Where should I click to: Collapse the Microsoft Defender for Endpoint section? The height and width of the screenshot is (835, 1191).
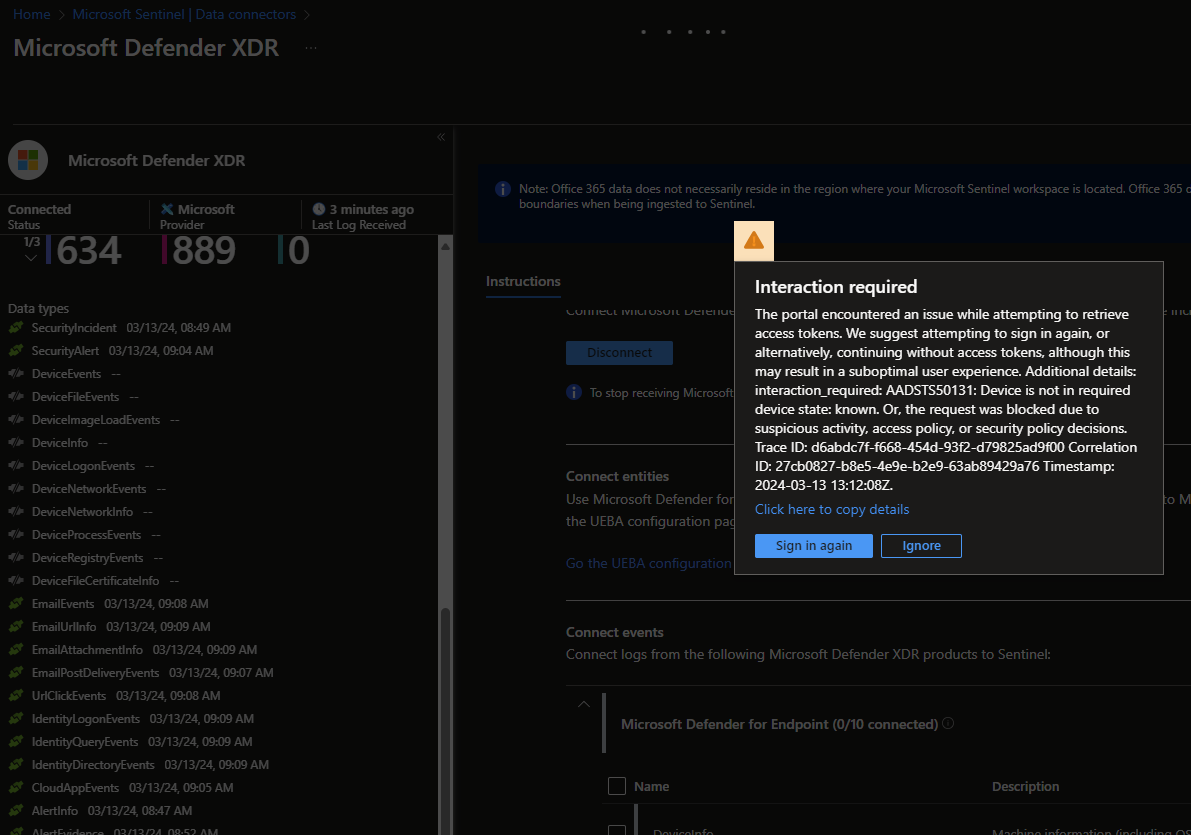(x=583, y=704)
